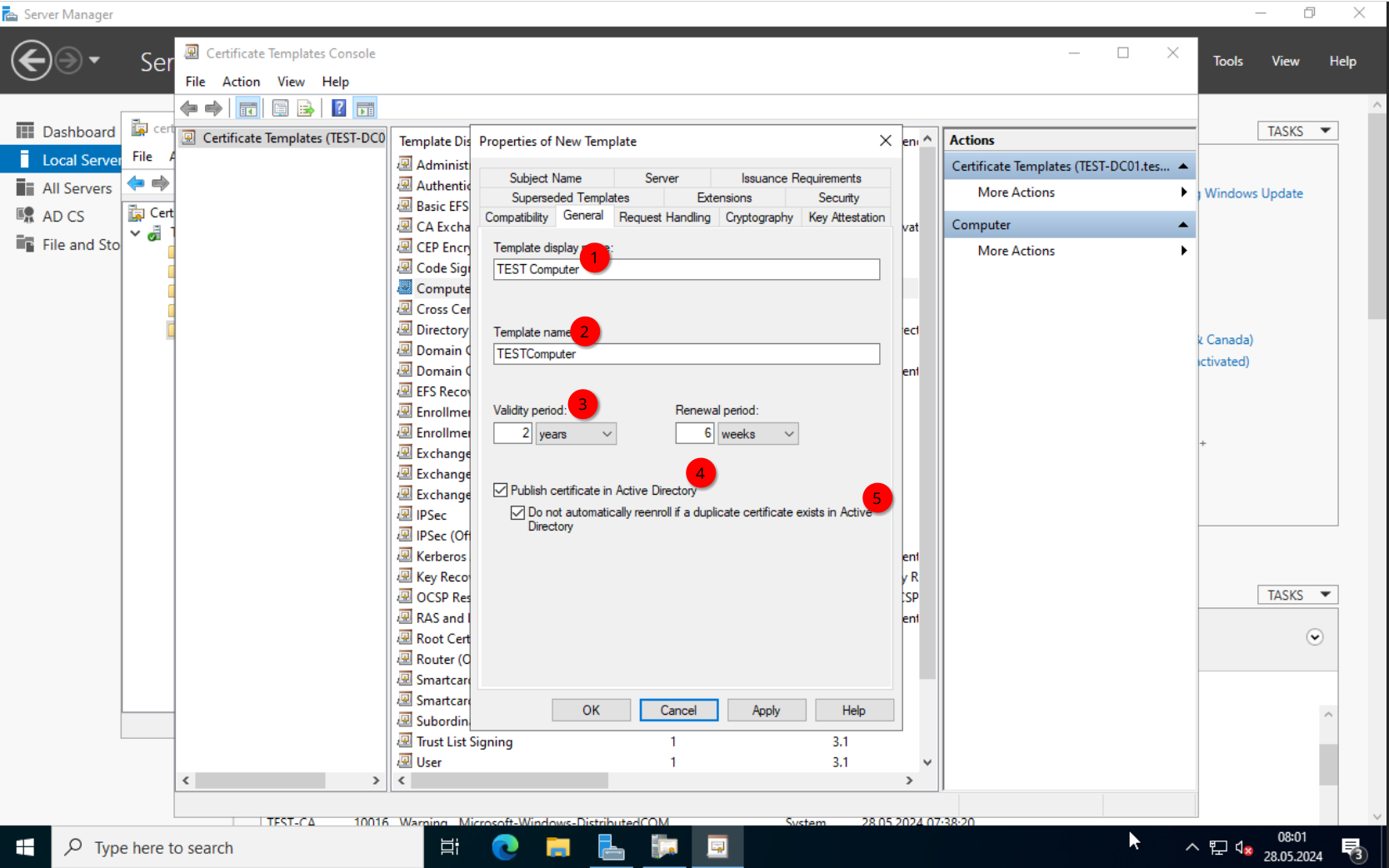Click the Windows Update link

coord(1253,193)
